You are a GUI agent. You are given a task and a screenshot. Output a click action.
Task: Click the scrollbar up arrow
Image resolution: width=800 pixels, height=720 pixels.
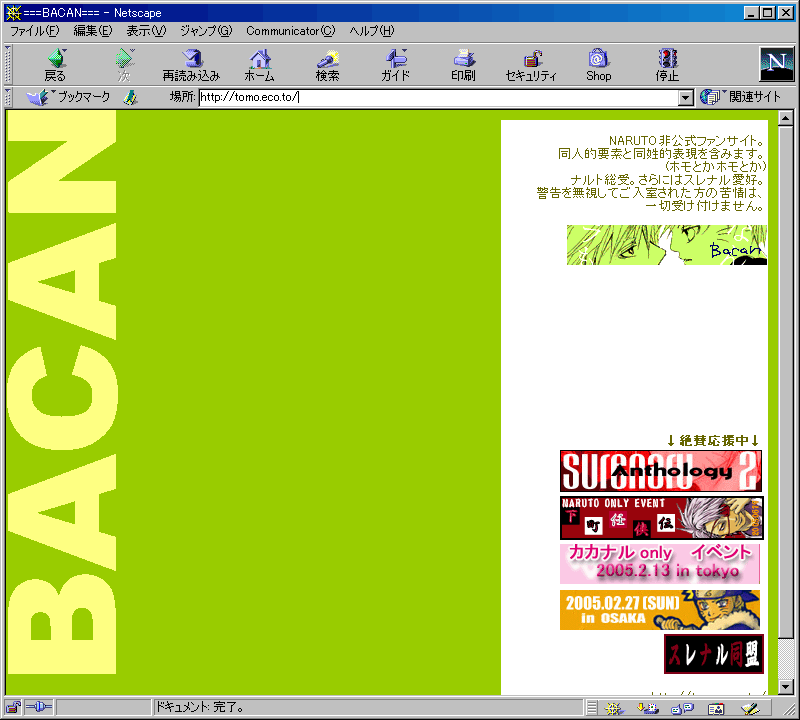tap(786, 118)
